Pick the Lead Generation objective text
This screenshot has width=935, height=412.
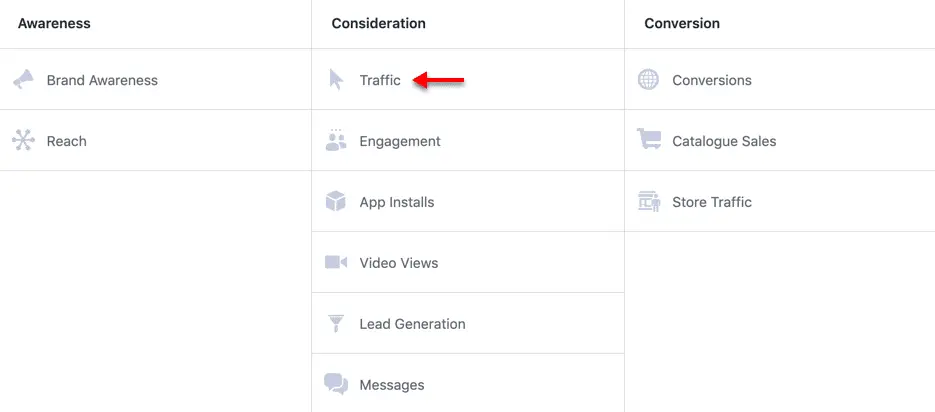tap(413, 324)
